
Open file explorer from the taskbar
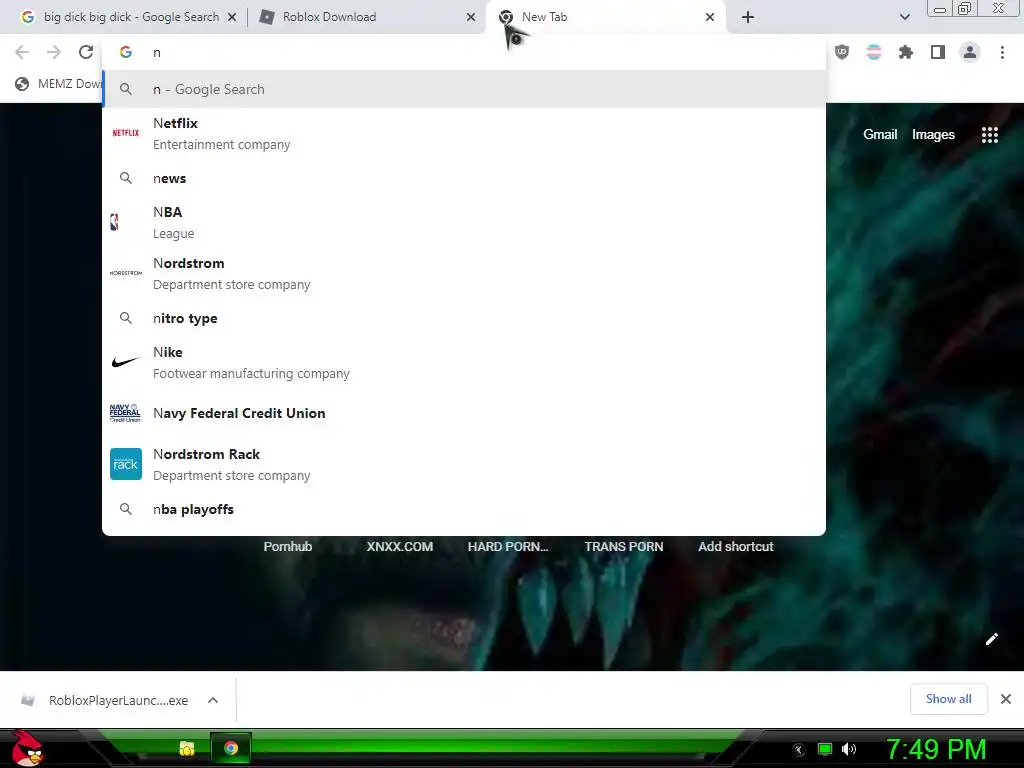(x=187, y=748)
